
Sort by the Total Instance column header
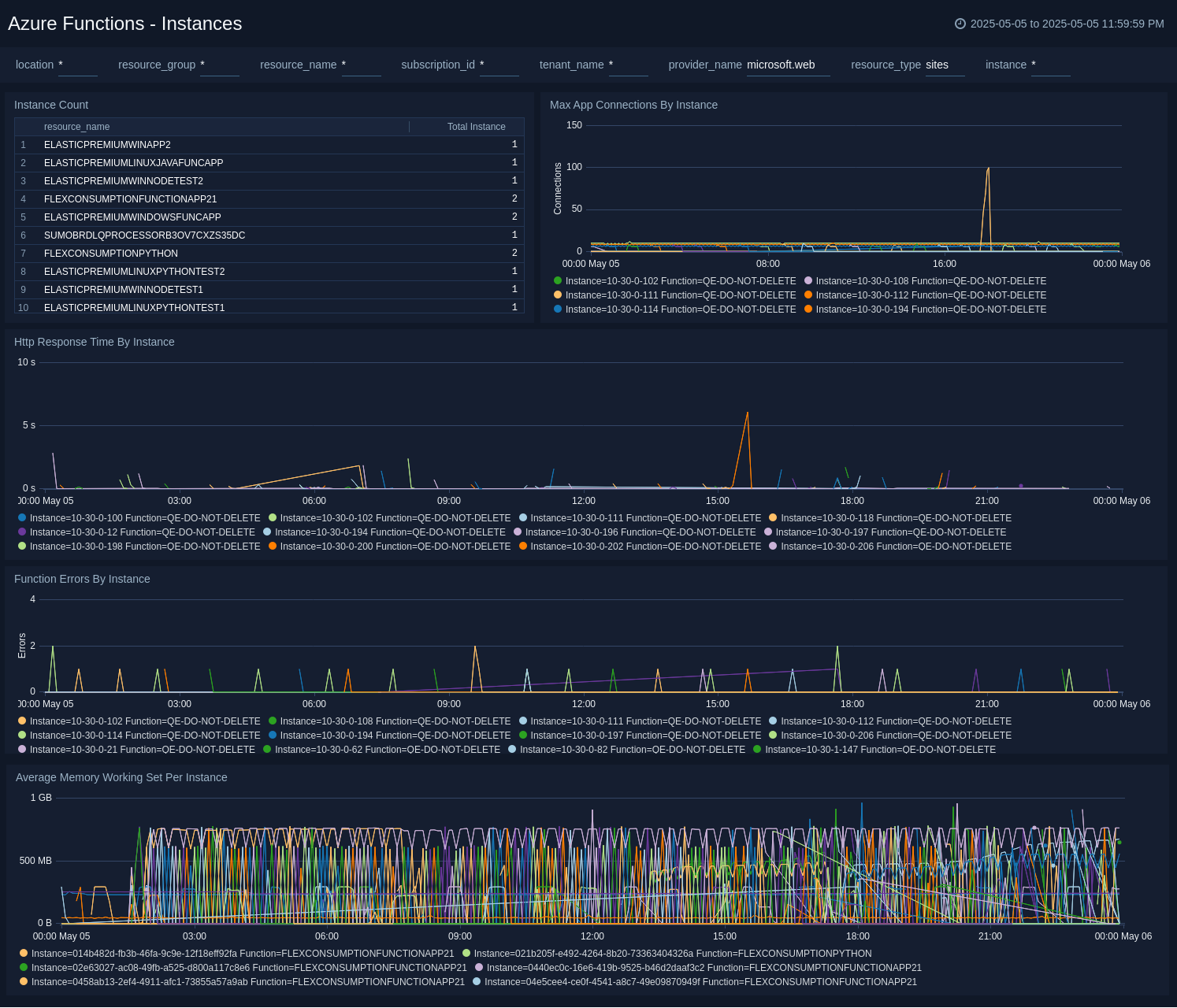coord(477,127)
